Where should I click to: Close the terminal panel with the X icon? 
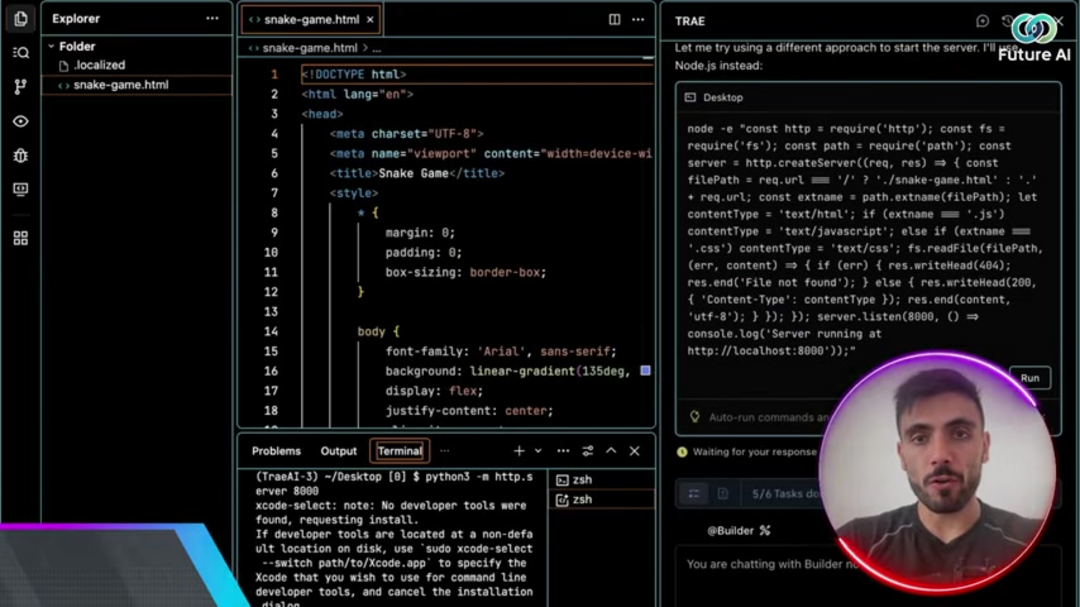tap(634, 451)
